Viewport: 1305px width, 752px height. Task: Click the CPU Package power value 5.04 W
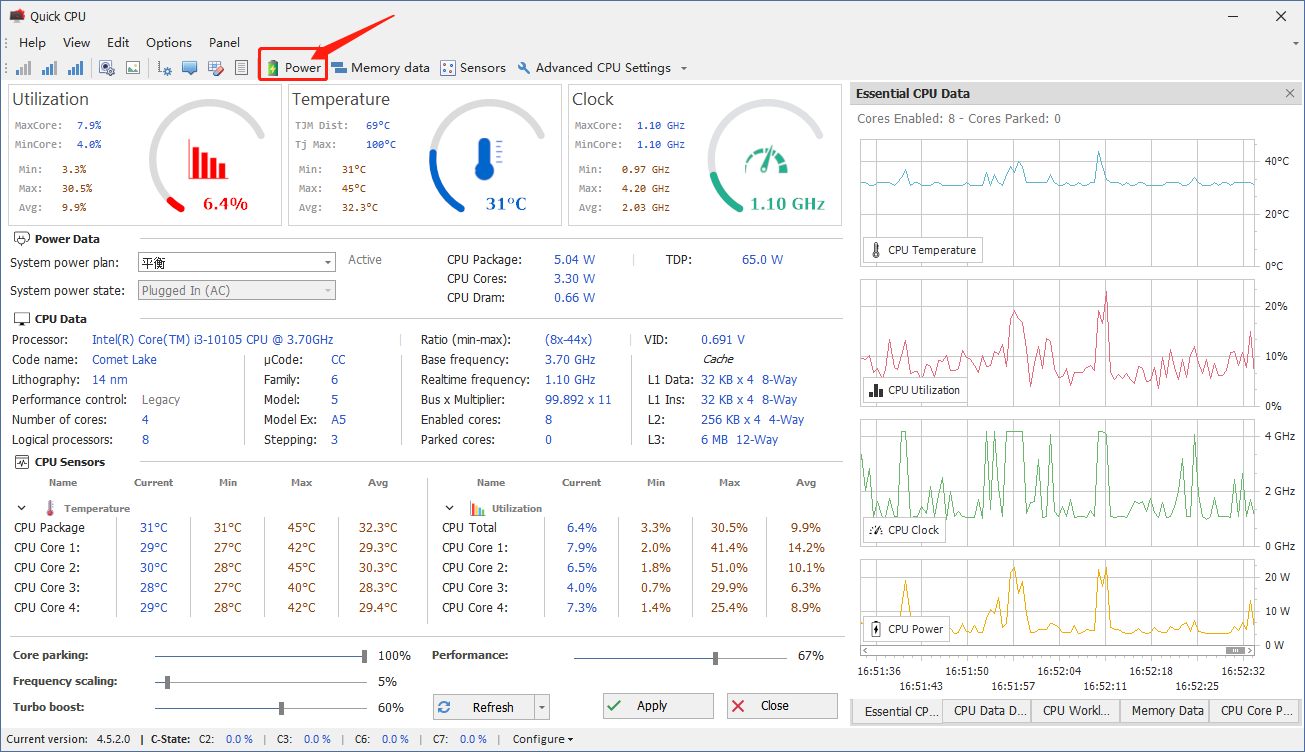575,260
